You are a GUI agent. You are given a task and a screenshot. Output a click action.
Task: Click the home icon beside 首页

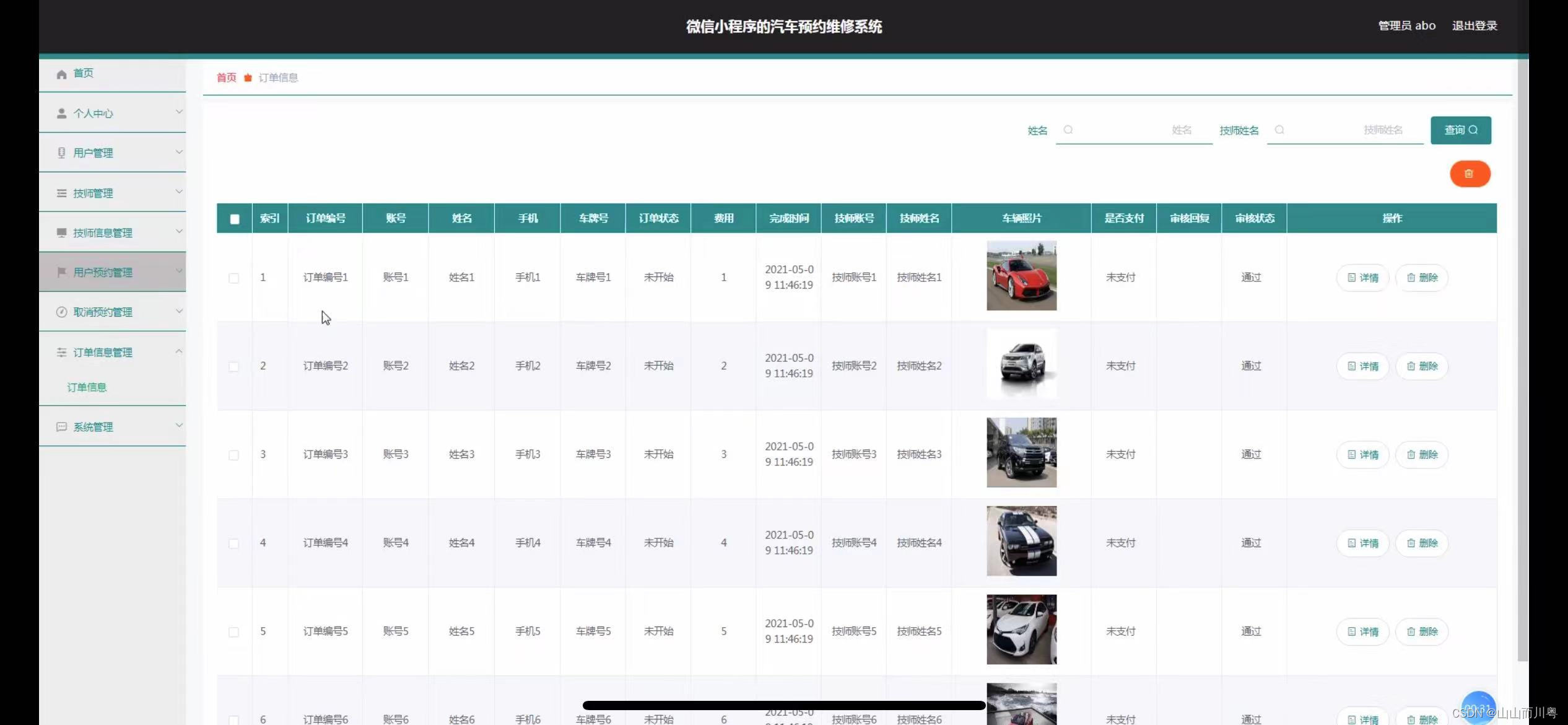point(61,74)
